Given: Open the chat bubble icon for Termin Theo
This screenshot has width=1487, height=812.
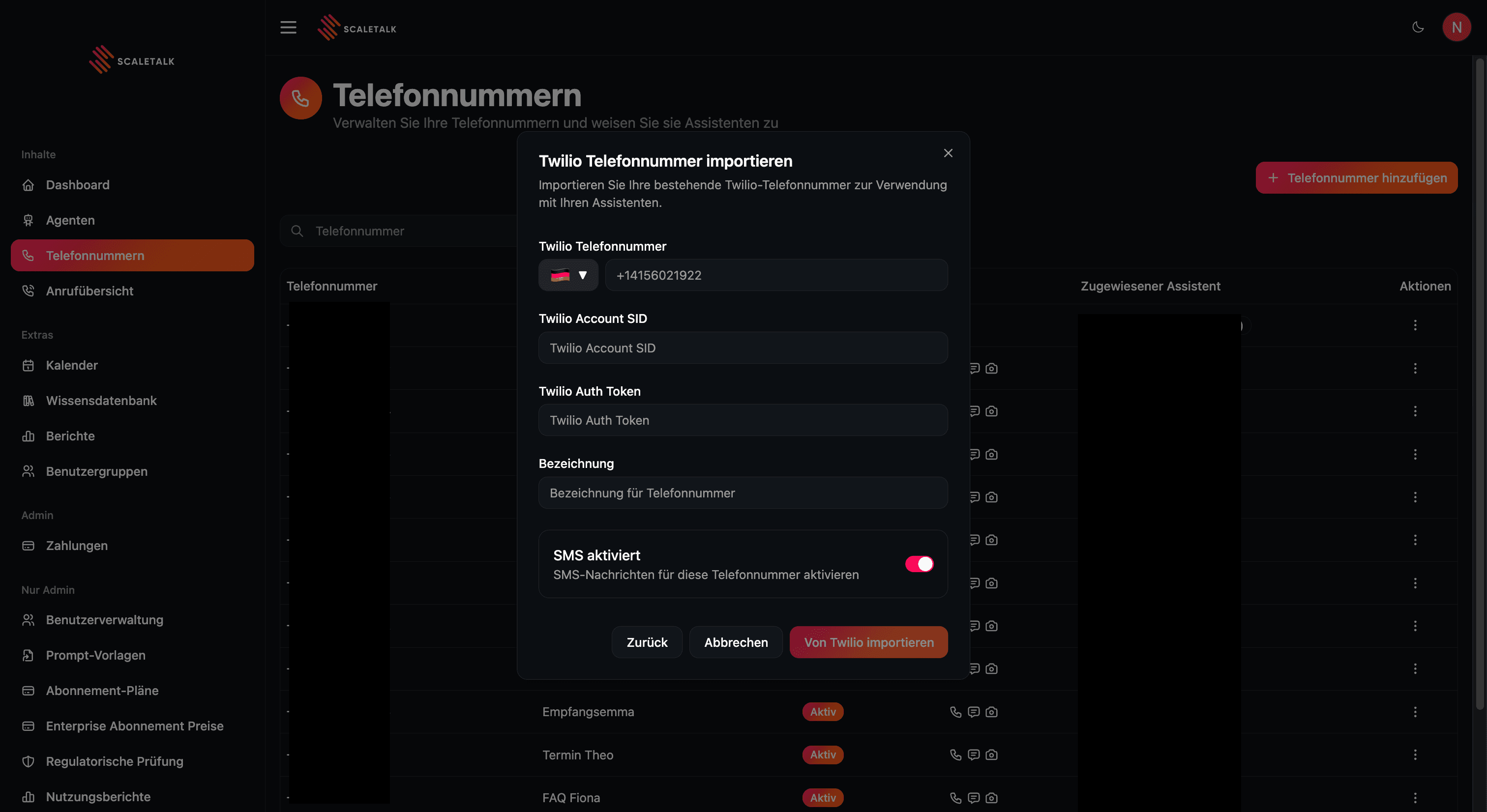Looking at the screenshot, I should 974,755.
